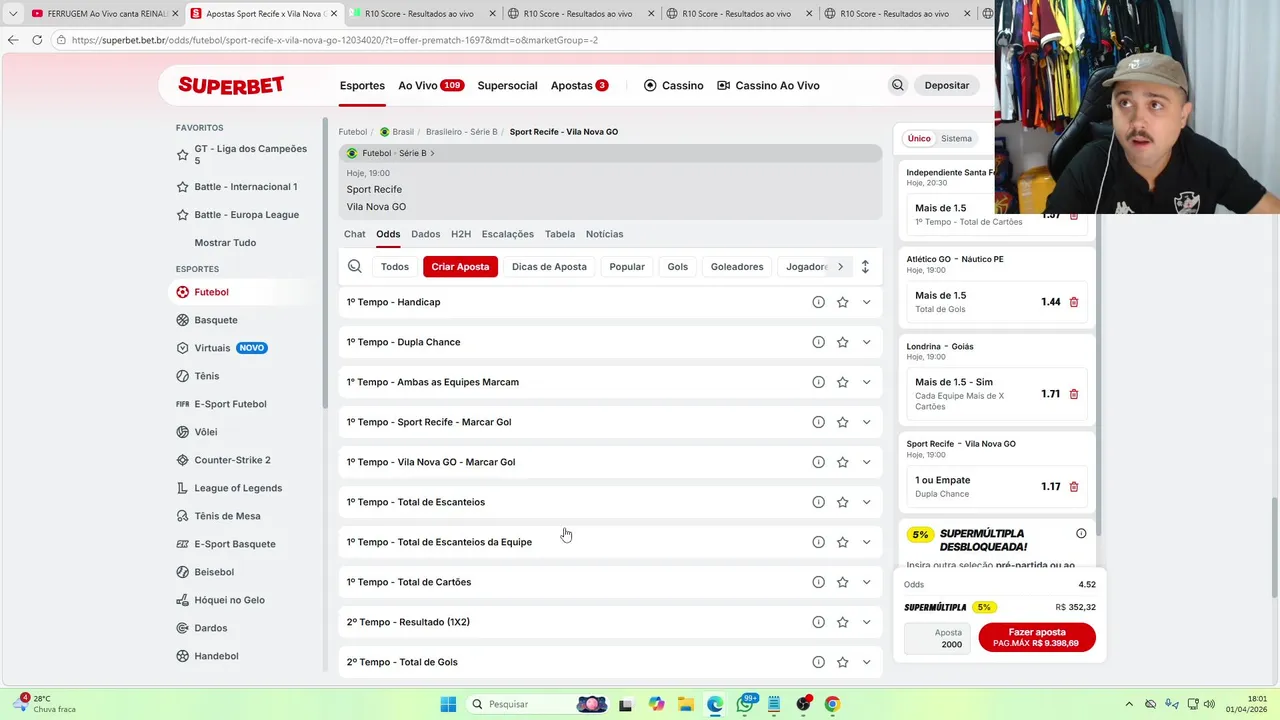
Task: Remove Atlético GO - Náutico PE selection trash icon
Action: [1074, 302]
